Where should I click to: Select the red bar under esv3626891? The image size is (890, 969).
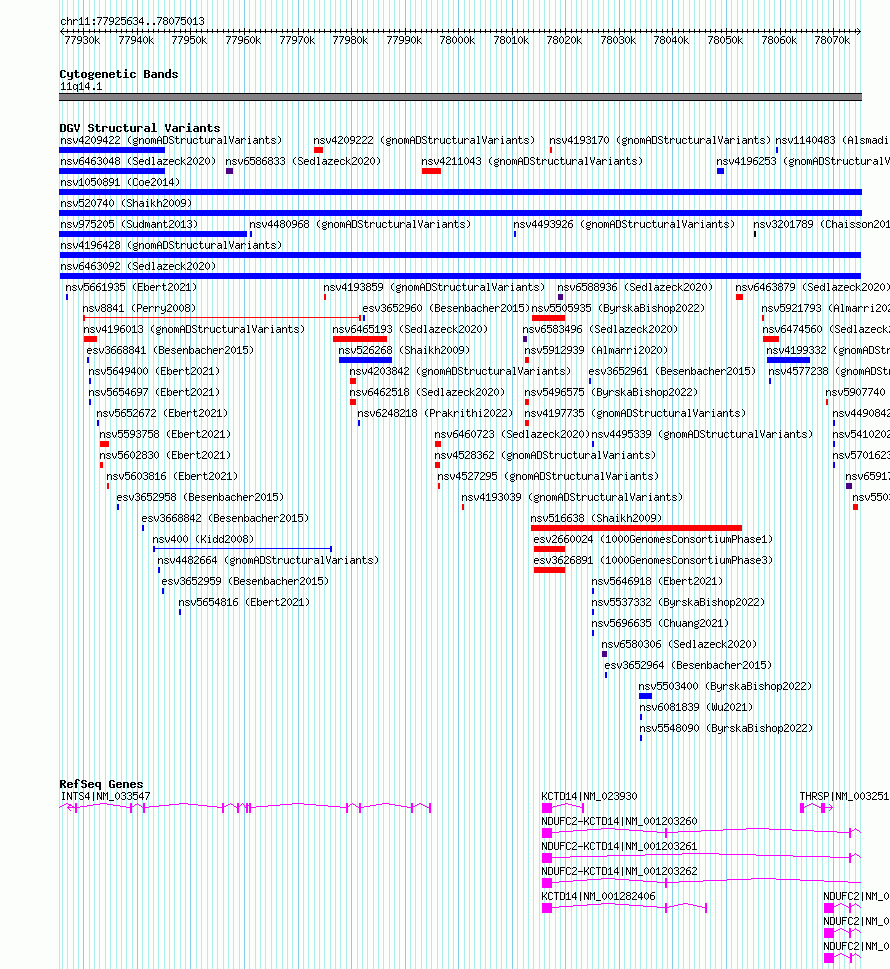point(549,570)
